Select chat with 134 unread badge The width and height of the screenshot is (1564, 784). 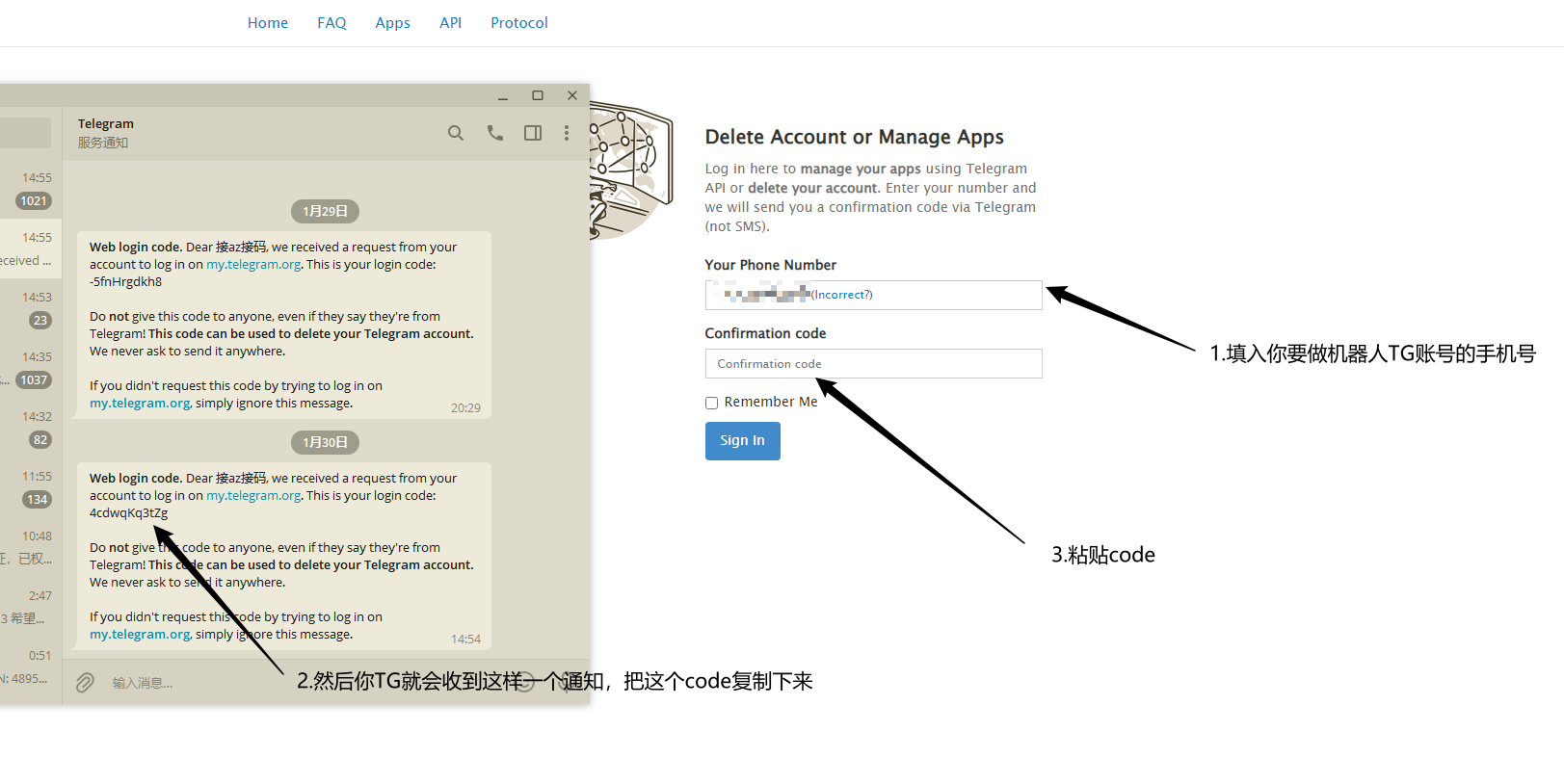click(31, 488)
